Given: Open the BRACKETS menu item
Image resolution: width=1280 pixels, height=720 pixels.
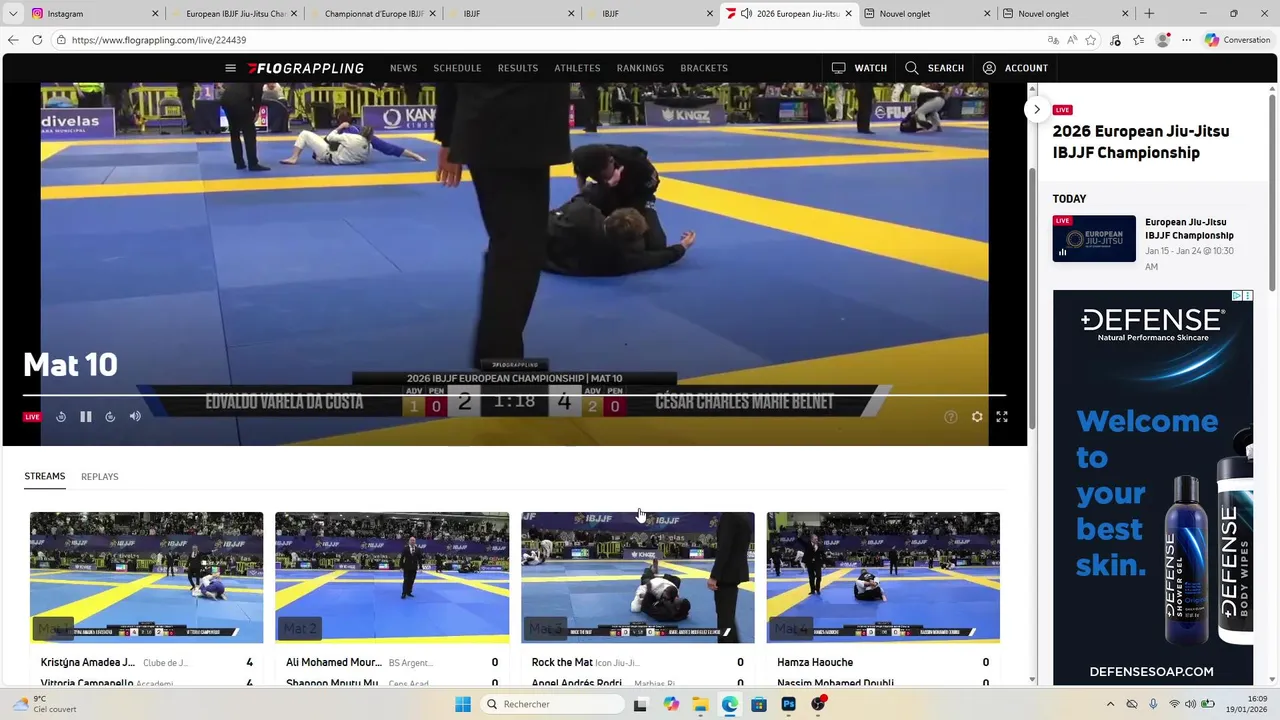Looking at the screenshot, I should tap(704, 68).
